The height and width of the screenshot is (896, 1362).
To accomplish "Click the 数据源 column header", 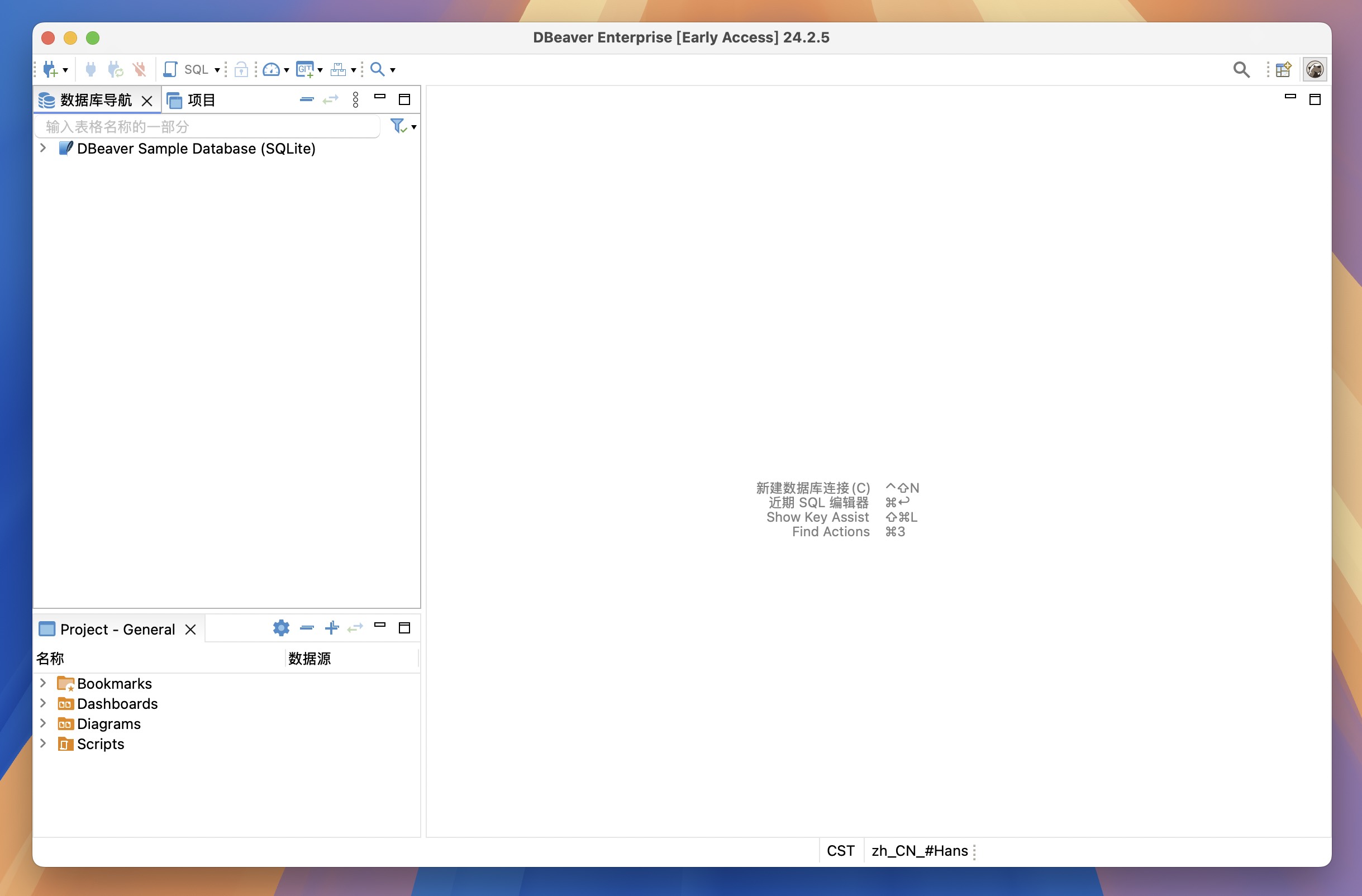I will click(352, 659).
